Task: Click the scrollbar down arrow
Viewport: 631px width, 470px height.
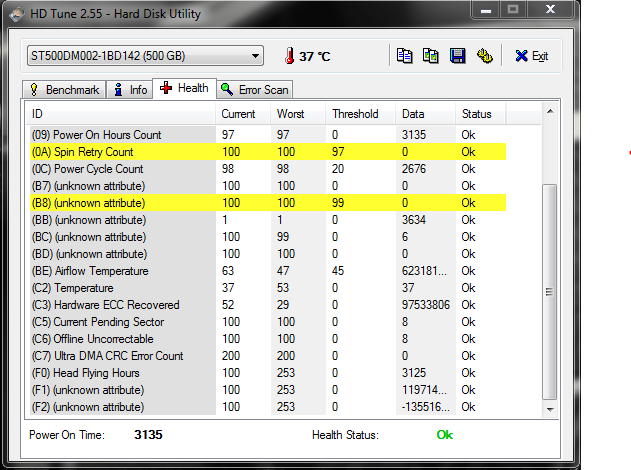Action: point(550,409)
